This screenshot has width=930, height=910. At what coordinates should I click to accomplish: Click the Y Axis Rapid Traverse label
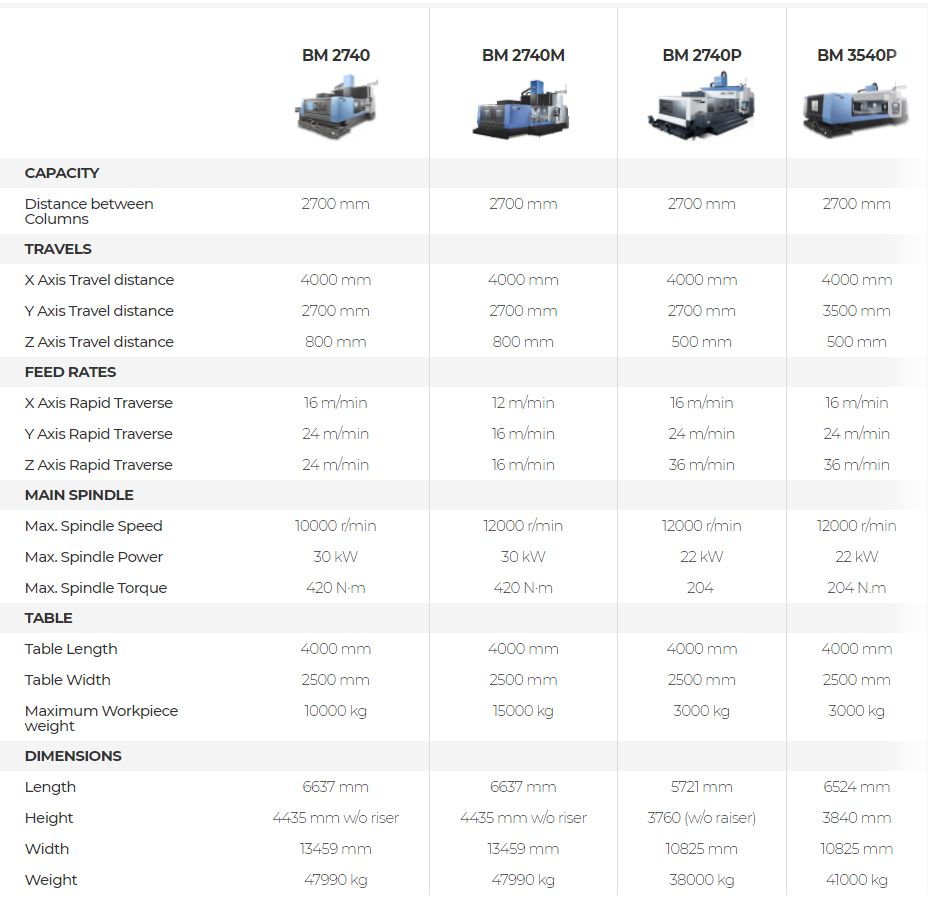[x=98, y=434]
